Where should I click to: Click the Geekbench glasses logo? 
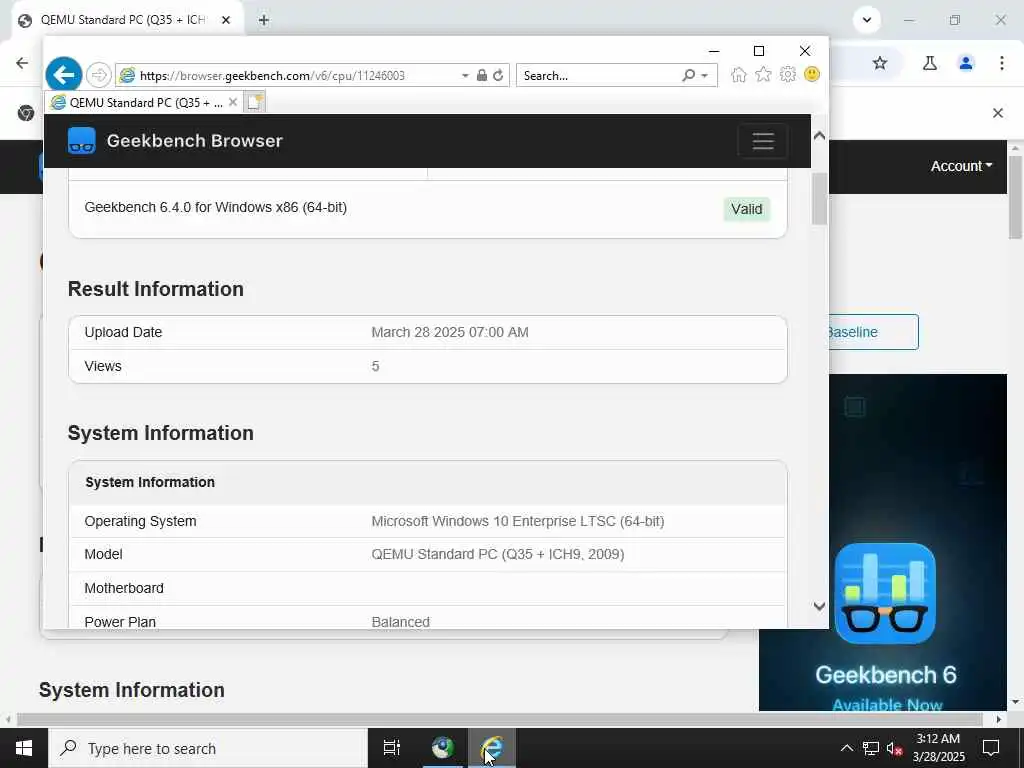[82, 140]
